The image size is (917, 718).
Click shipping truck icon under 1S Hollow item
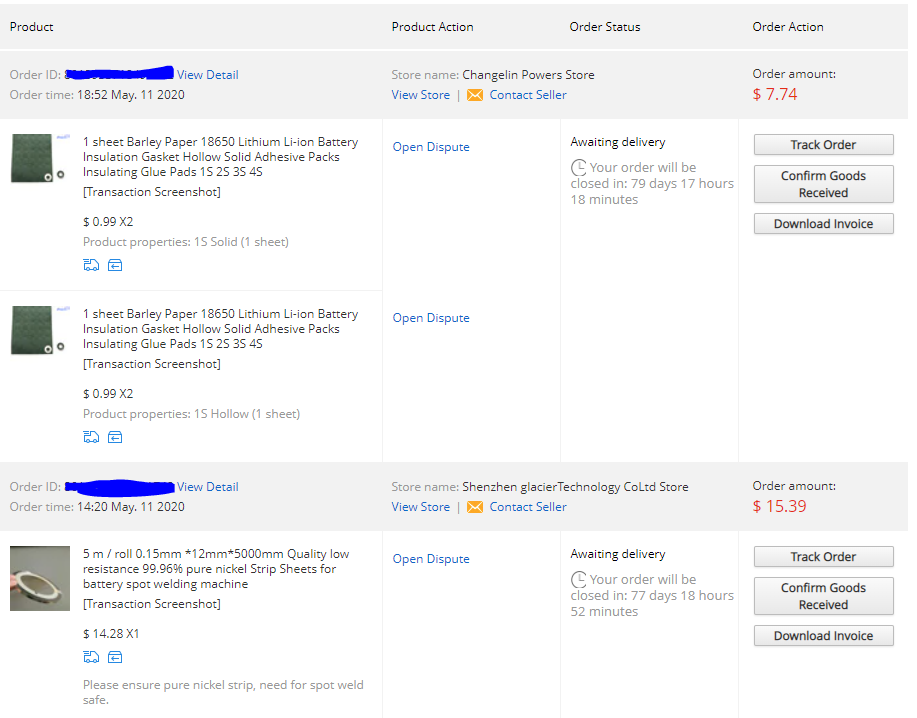[91, 437]
